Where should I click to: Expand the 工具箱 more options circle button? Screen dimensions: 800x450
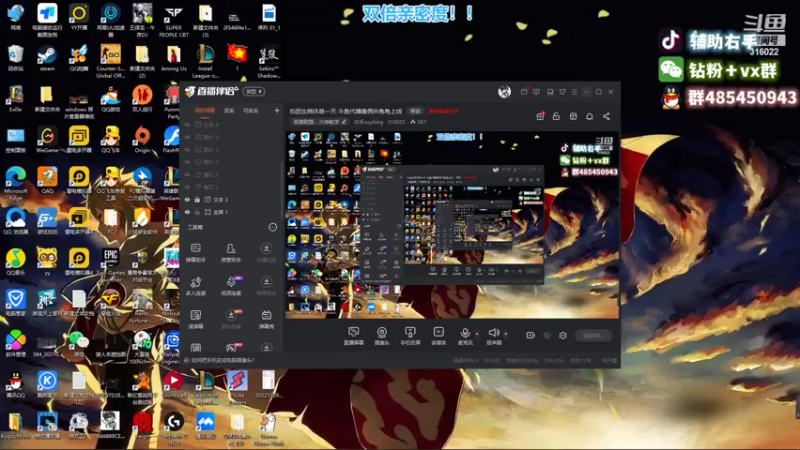tap(273, 227)
